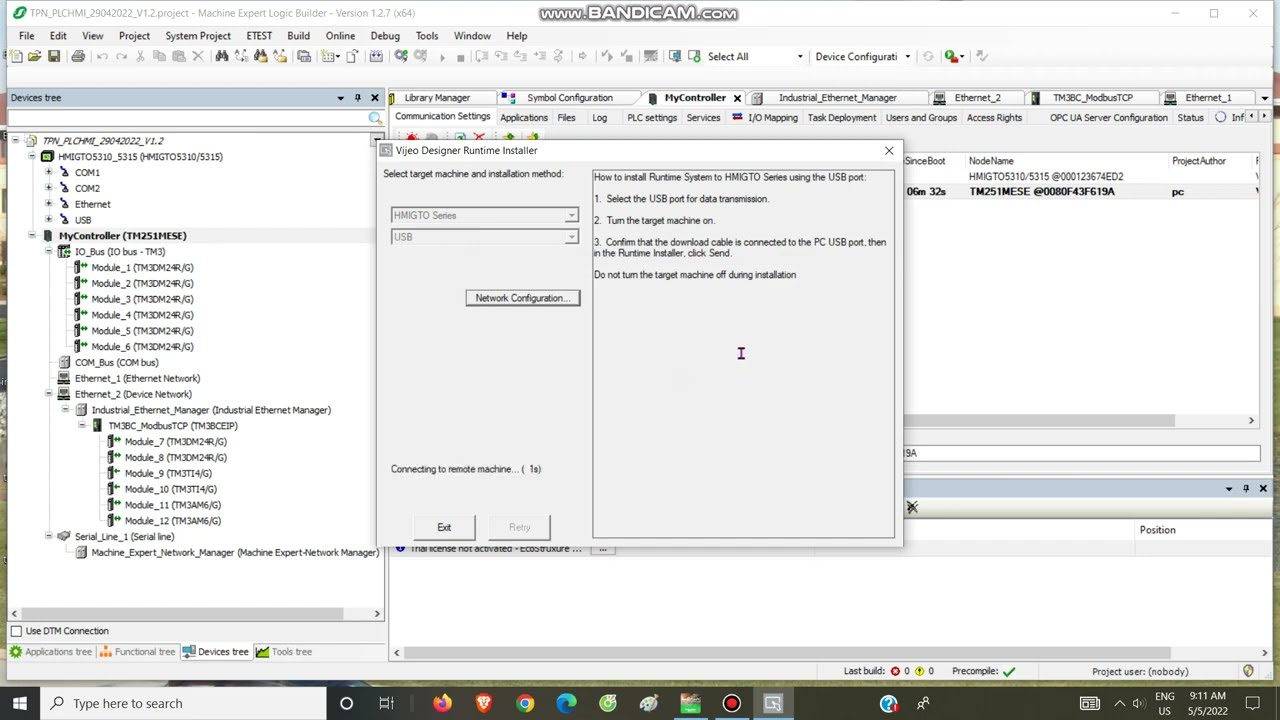Click the Network Configuration button
Viewport: 1280px width, 720px height.
[522, 298]
